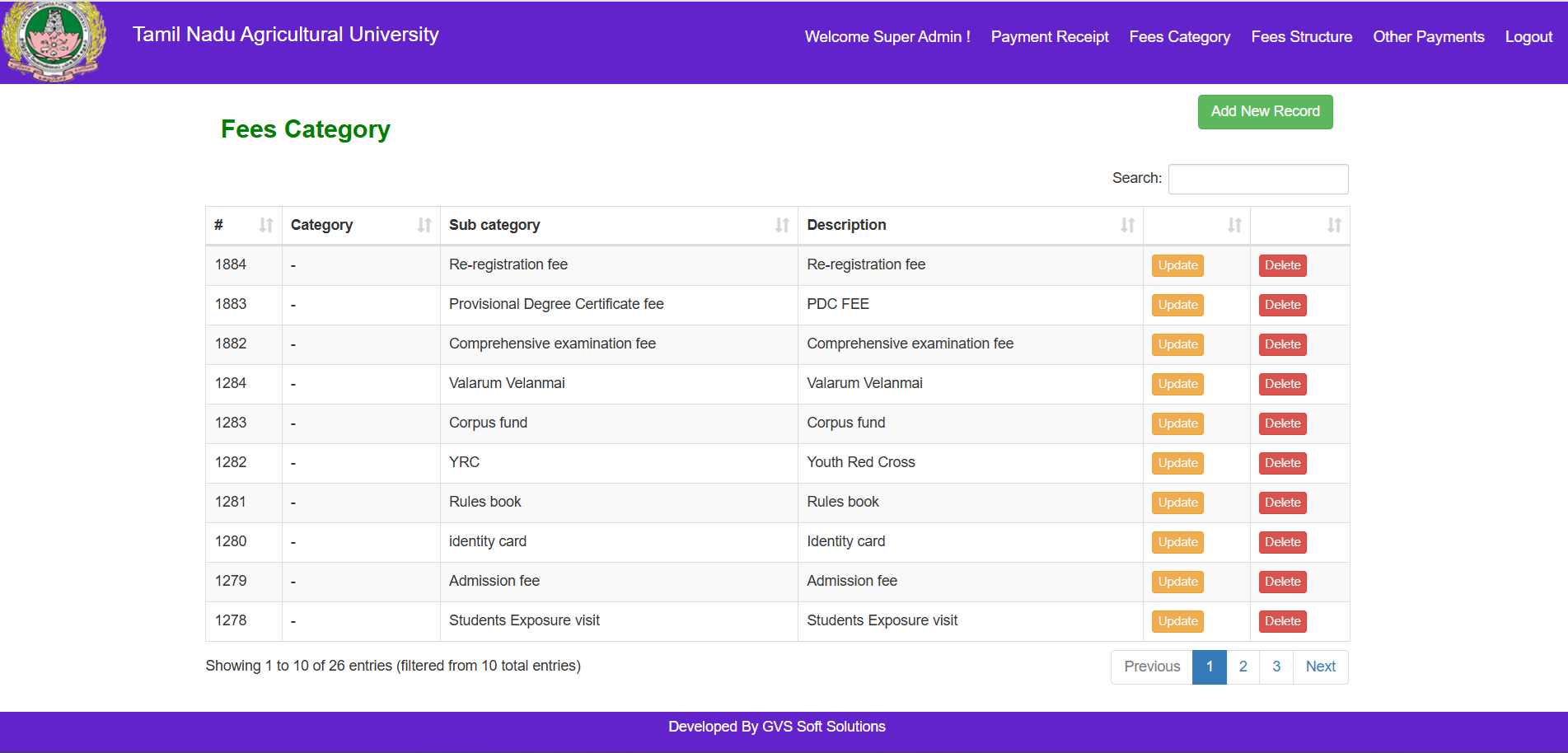Update the Re-registration fee record
The image size is (1568, 753).
[x=1177, y=265]
